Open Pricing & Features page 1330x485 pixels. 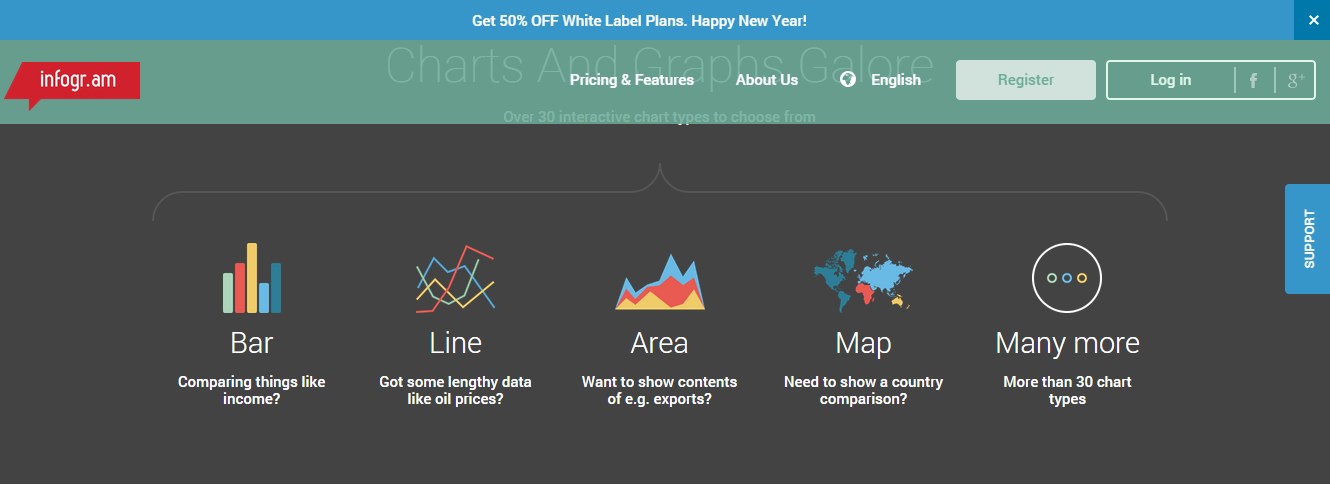[x=632, y=80]
